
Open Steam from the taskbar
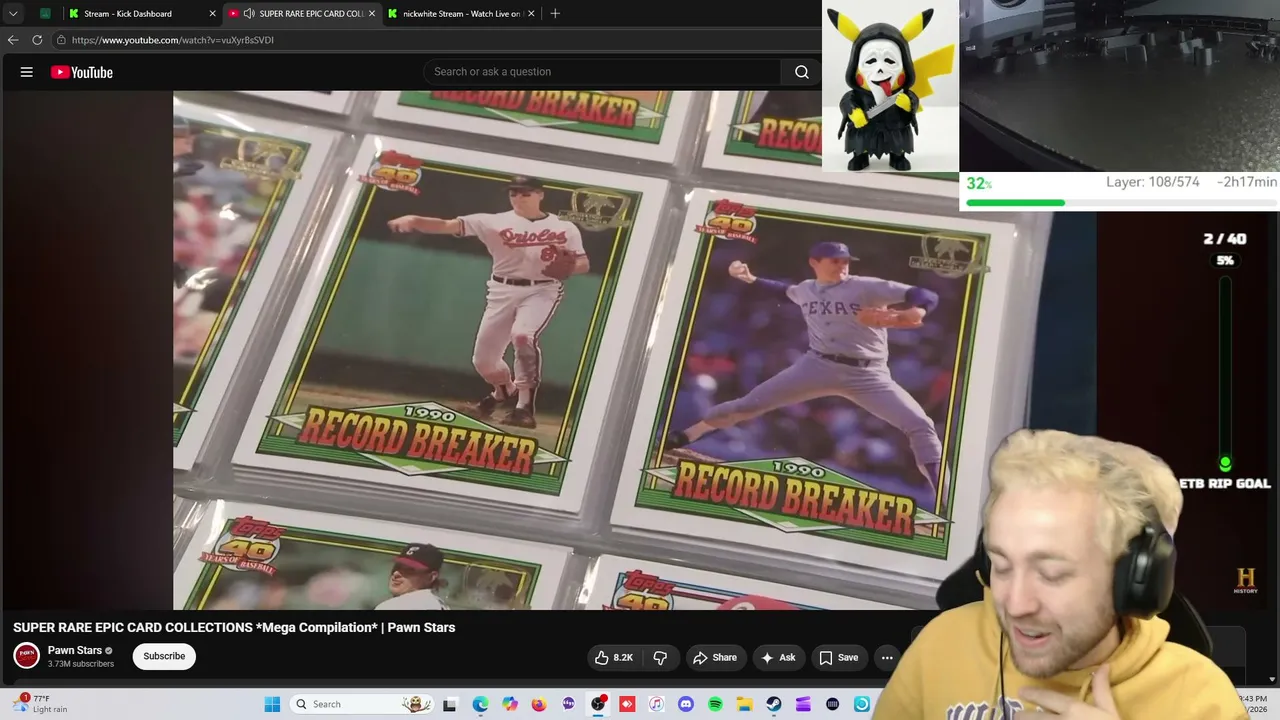774,704
